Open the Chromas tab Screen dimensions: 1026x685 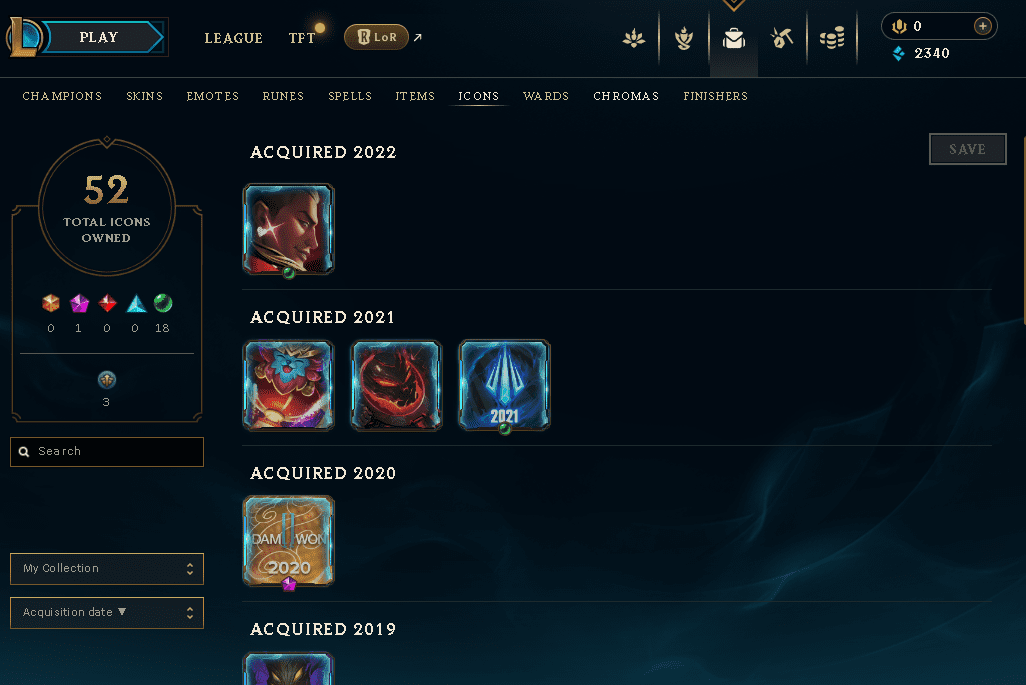pos(626,96)
